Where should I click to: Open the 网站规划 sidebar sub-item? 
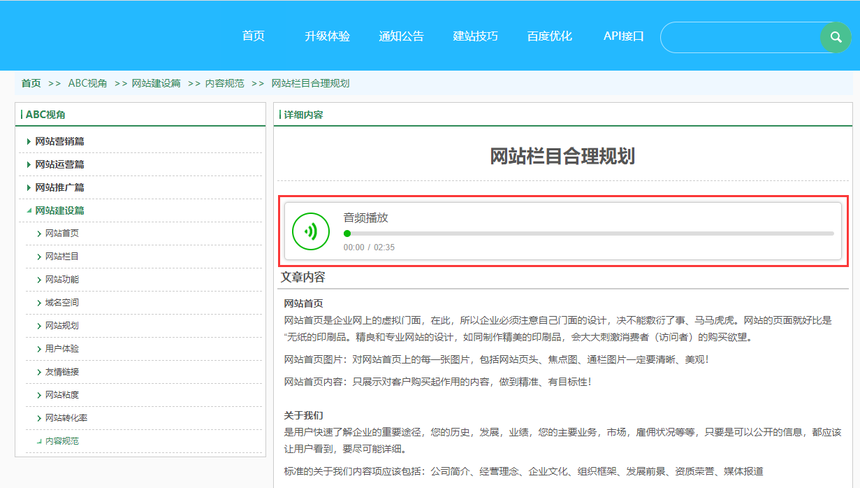coord(62,326)
